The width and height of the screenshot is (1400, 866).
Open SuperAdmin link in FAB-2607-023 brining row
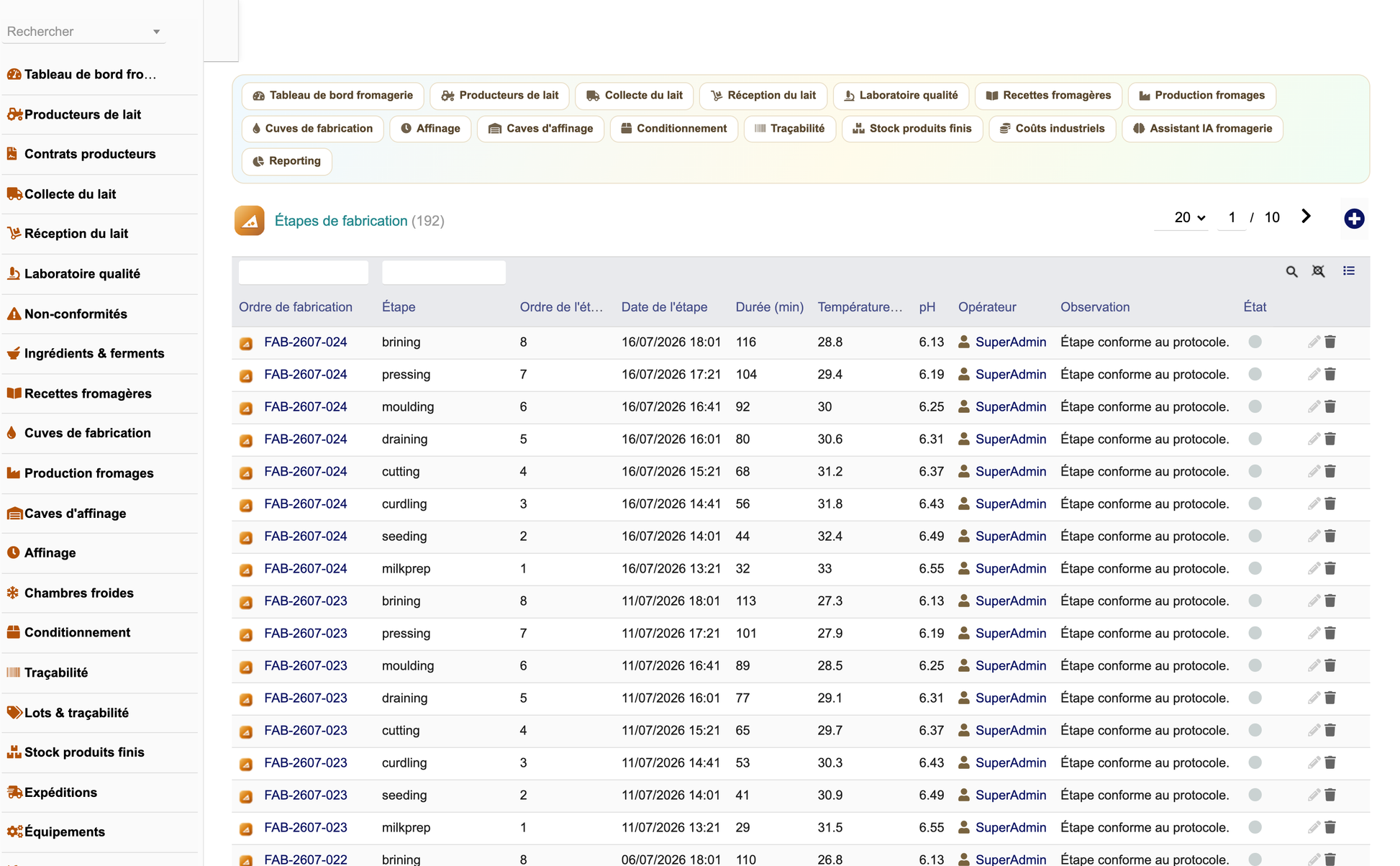click(x=1010, y=601)
